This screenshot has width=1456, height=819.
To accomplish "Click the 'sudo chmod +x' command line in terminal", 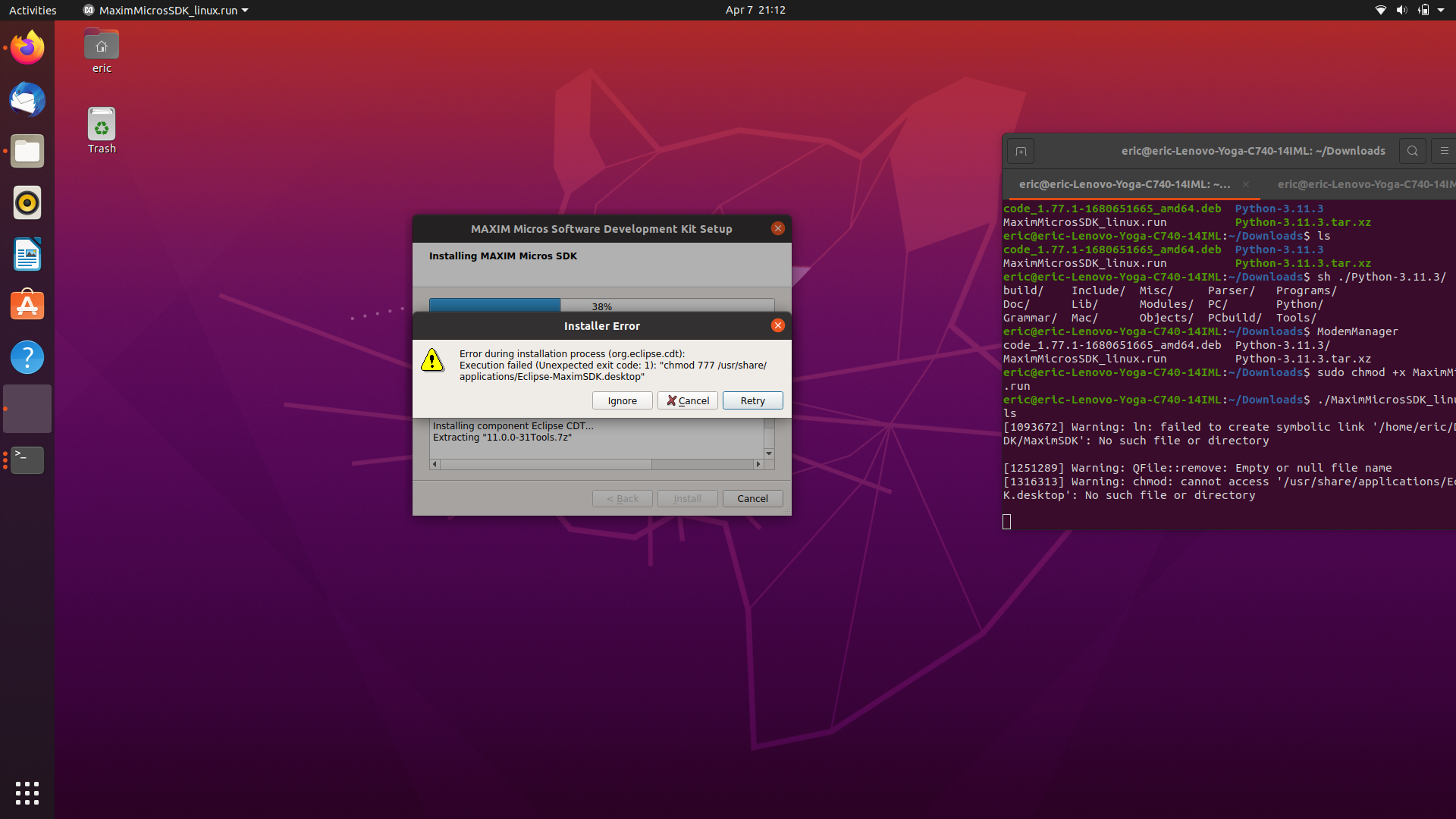I will [x=1228, y=372].
